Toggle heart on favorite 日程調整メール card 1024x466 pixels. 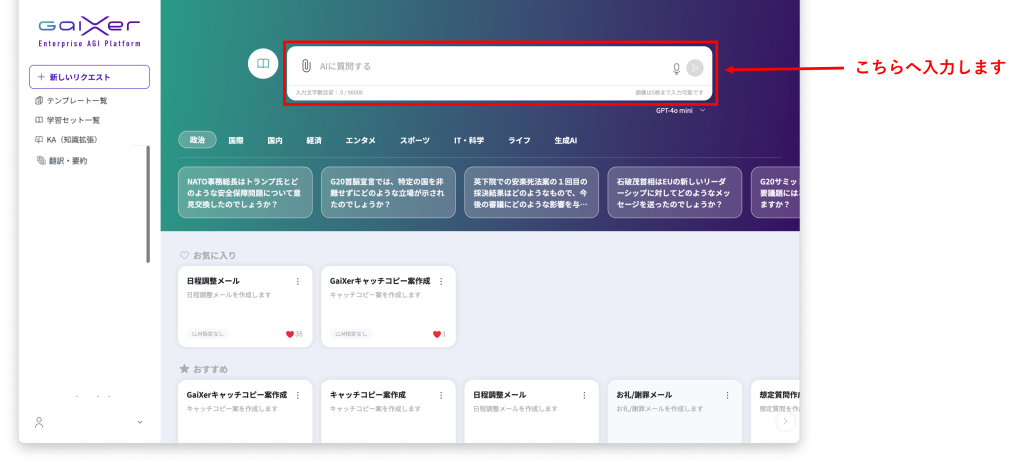(x=290, y=334)
